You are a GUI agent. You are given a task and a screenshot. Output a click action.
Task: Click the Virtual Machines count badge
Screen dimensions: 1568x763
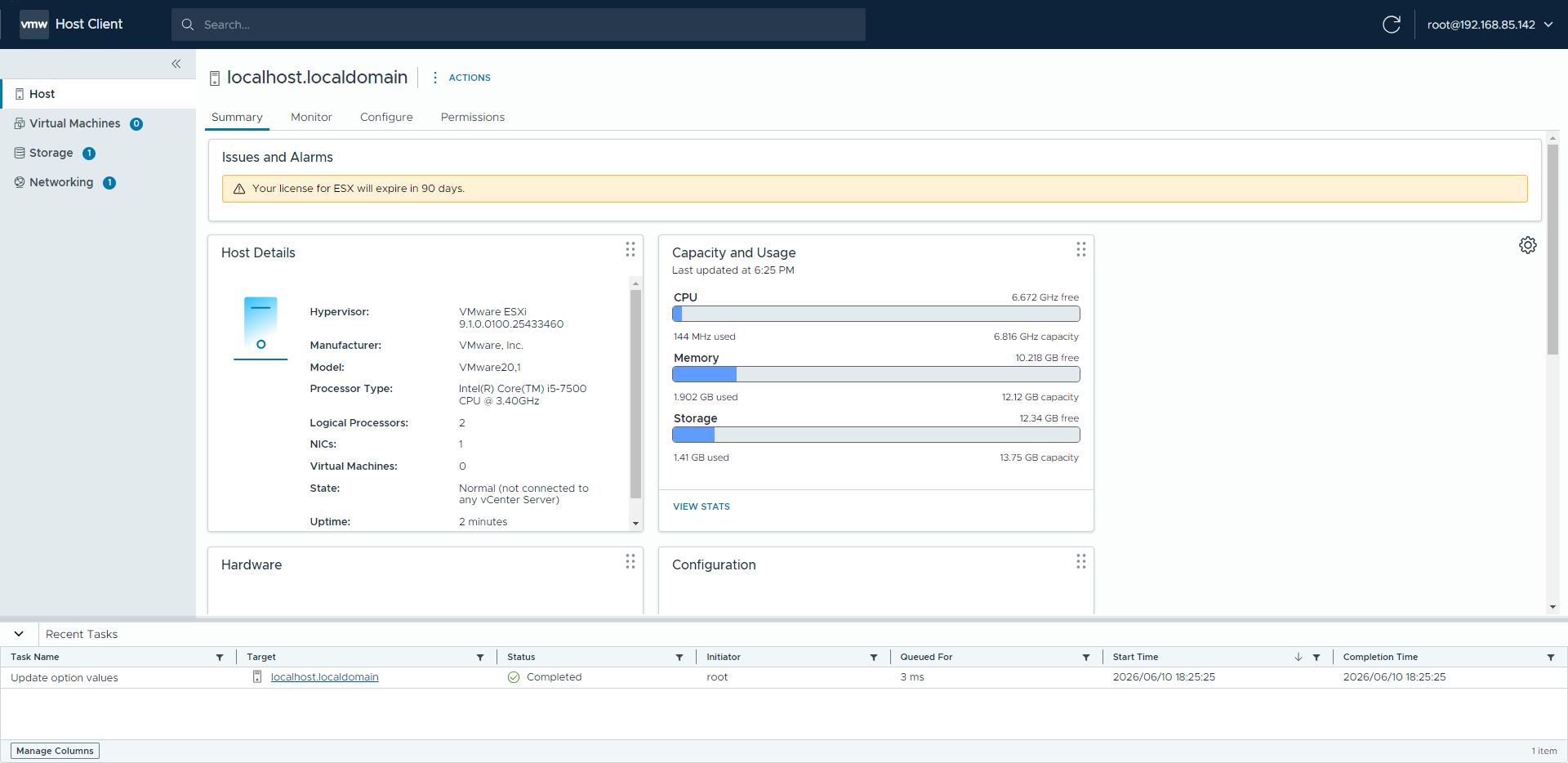(136, 124)
